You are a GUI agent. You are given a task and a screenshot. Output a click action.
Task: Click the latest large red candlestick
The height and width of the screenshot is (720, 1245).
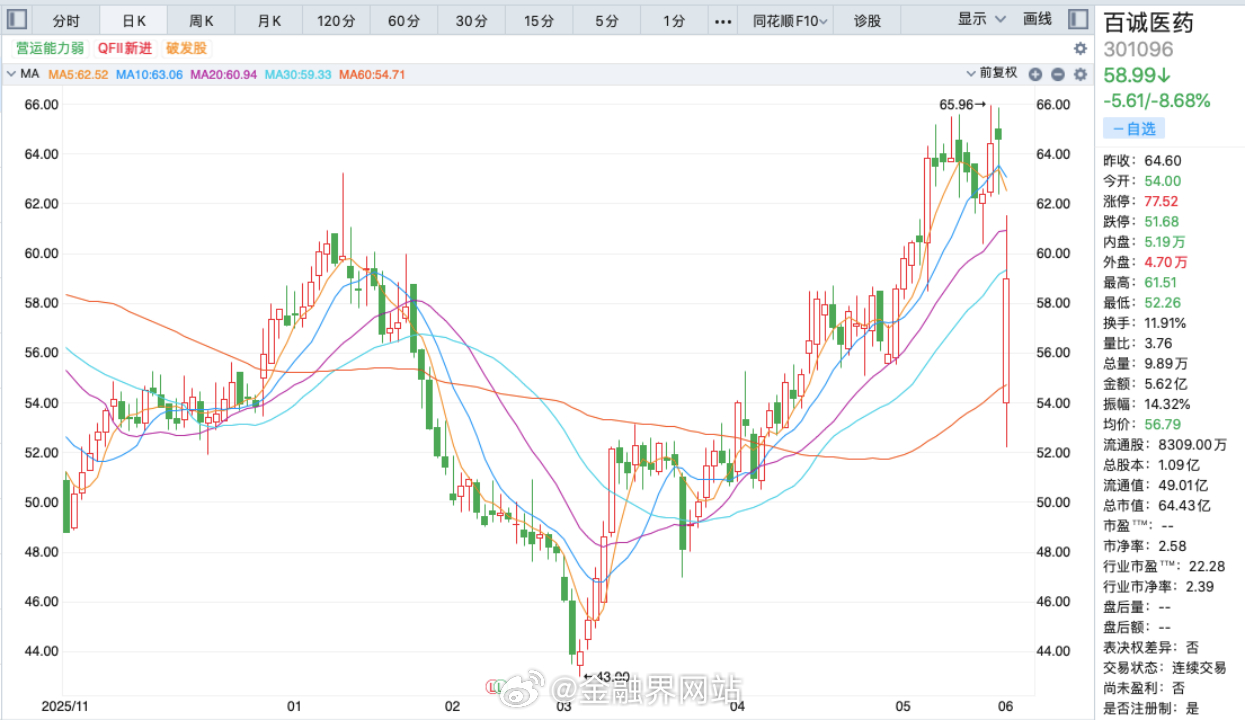click(1006, 340)
